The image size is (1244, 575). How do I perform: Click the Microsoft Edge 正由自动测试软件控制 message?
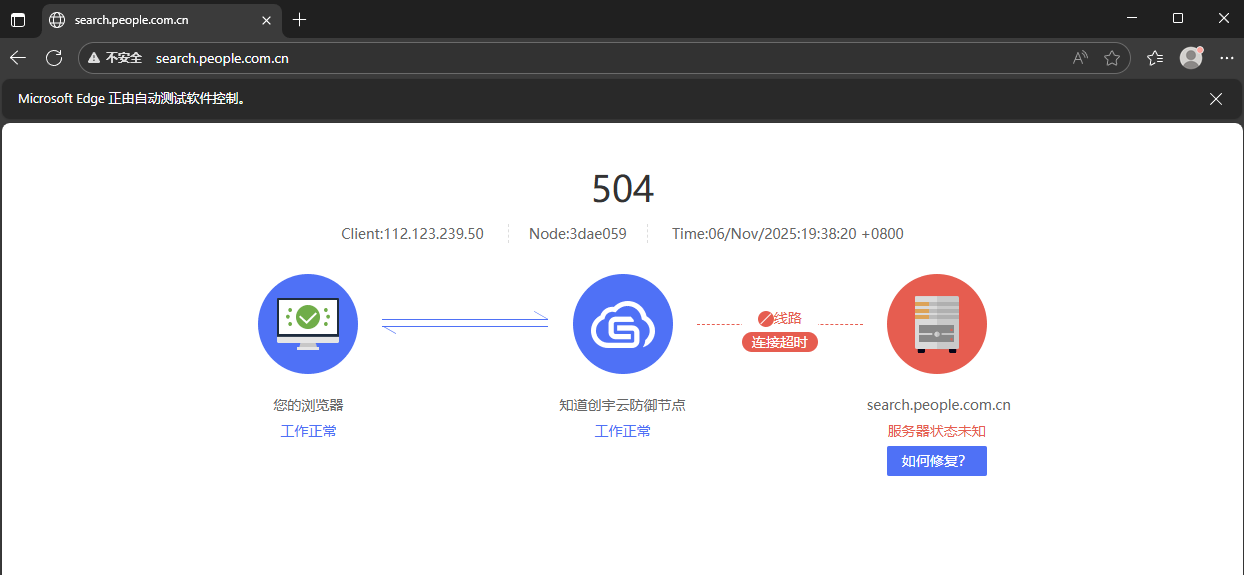pos(132,99)
